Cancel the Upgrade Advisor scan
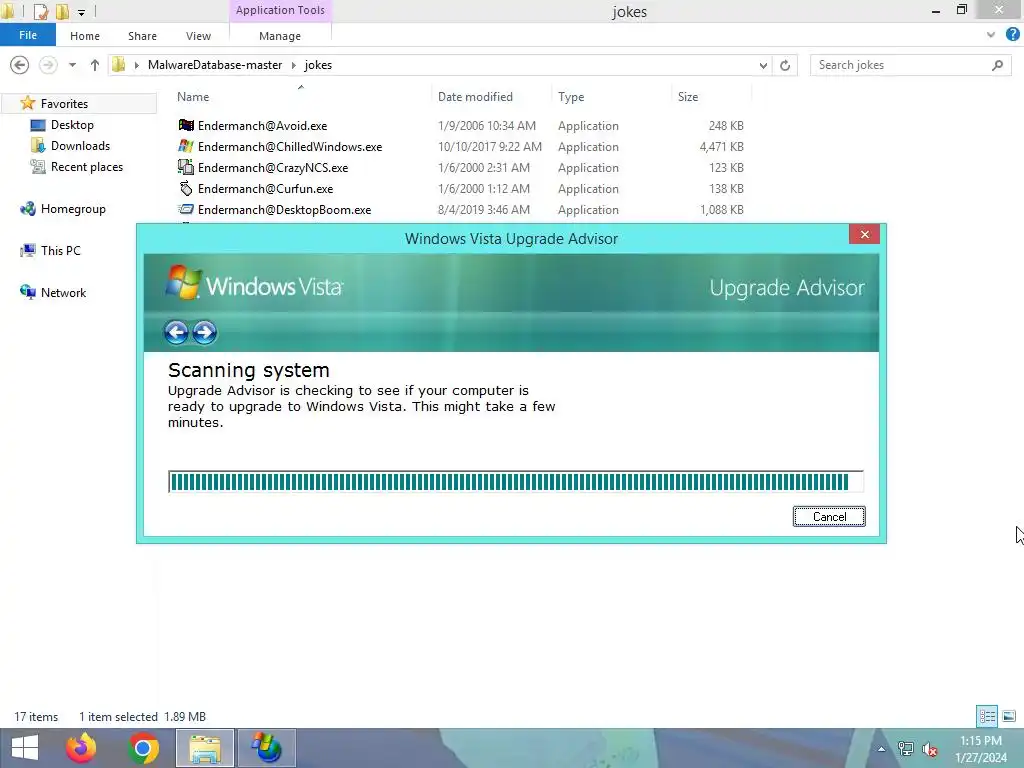 (x=829, y=517)
